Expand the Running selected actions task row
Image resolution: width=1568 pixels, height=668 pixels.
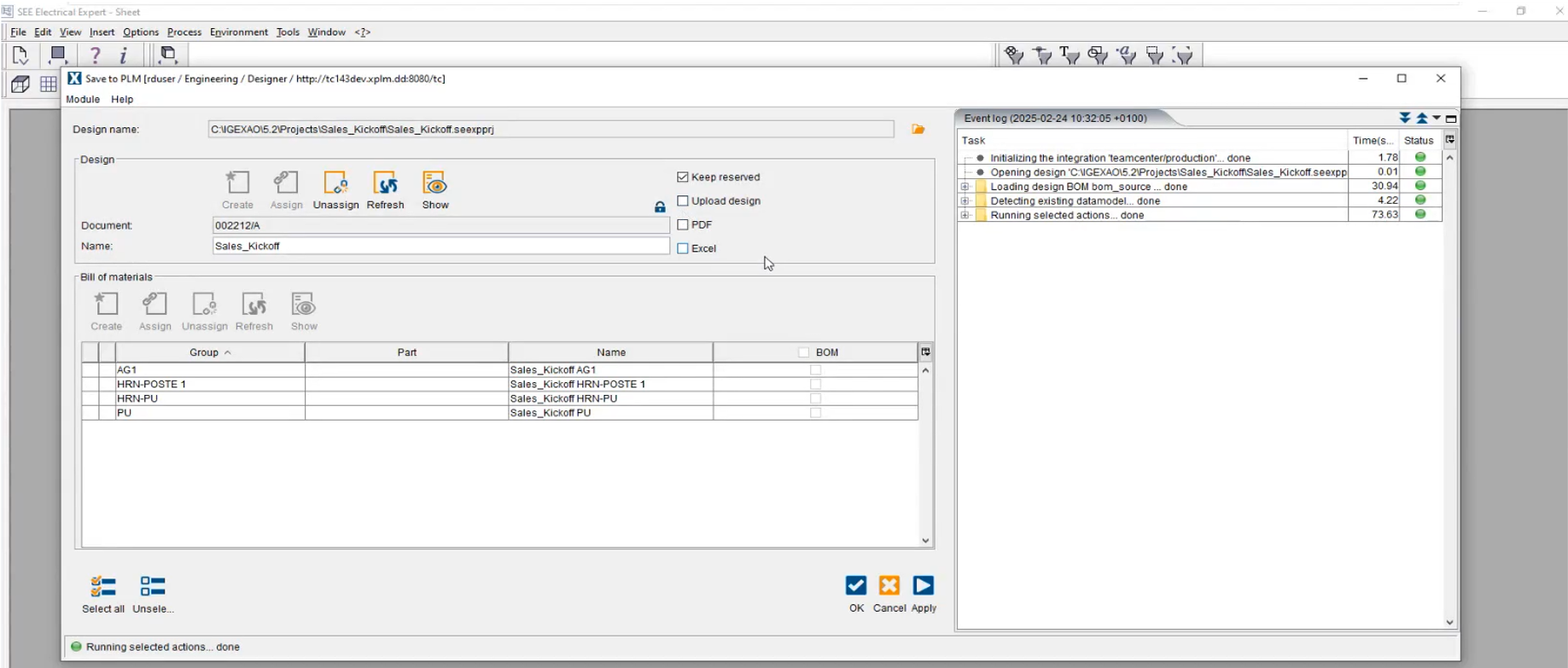click(965, 215)
